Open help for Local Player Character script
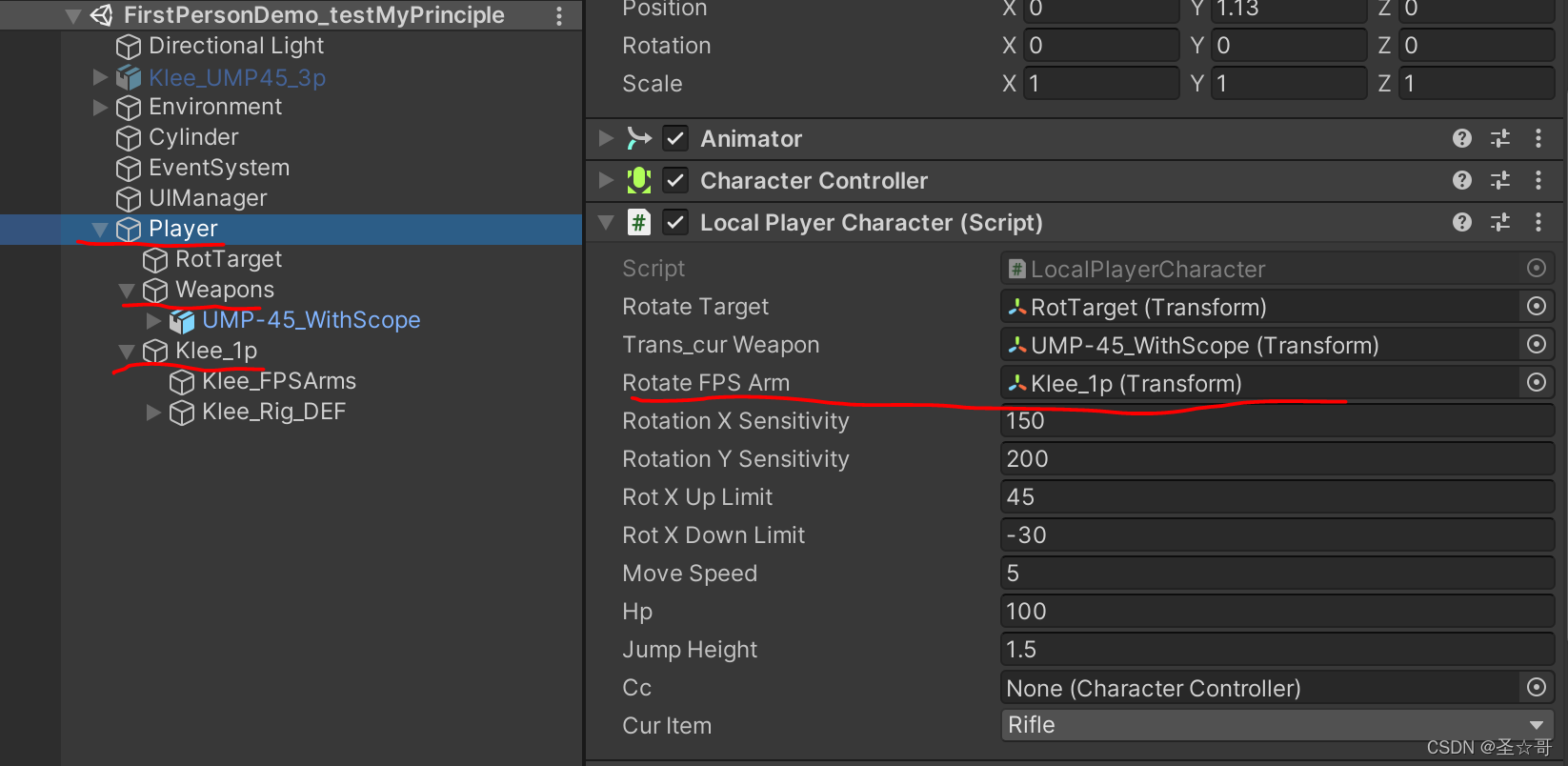This screenshot has height=766, width=1568. [1462, 222]
